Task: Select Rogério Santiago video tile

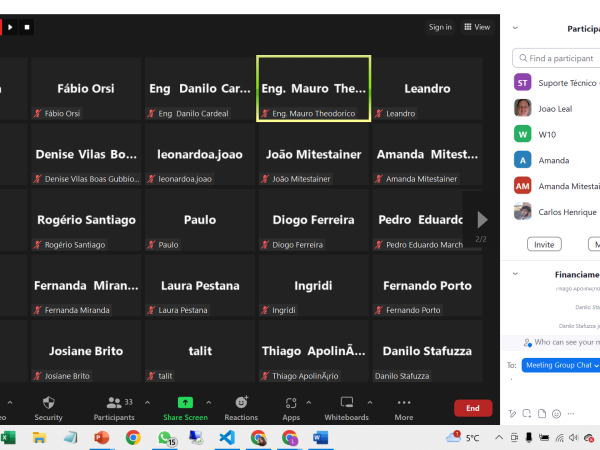Action: [x=86, y=220]
